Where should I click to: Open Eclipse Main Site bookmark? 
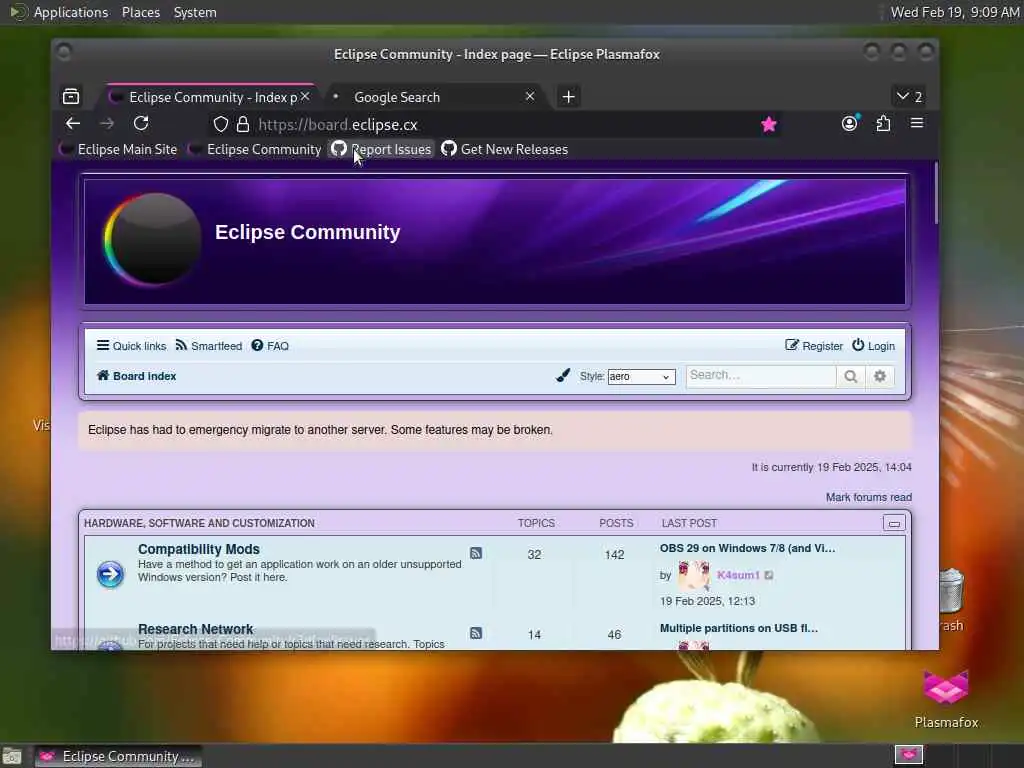point(119,149)
